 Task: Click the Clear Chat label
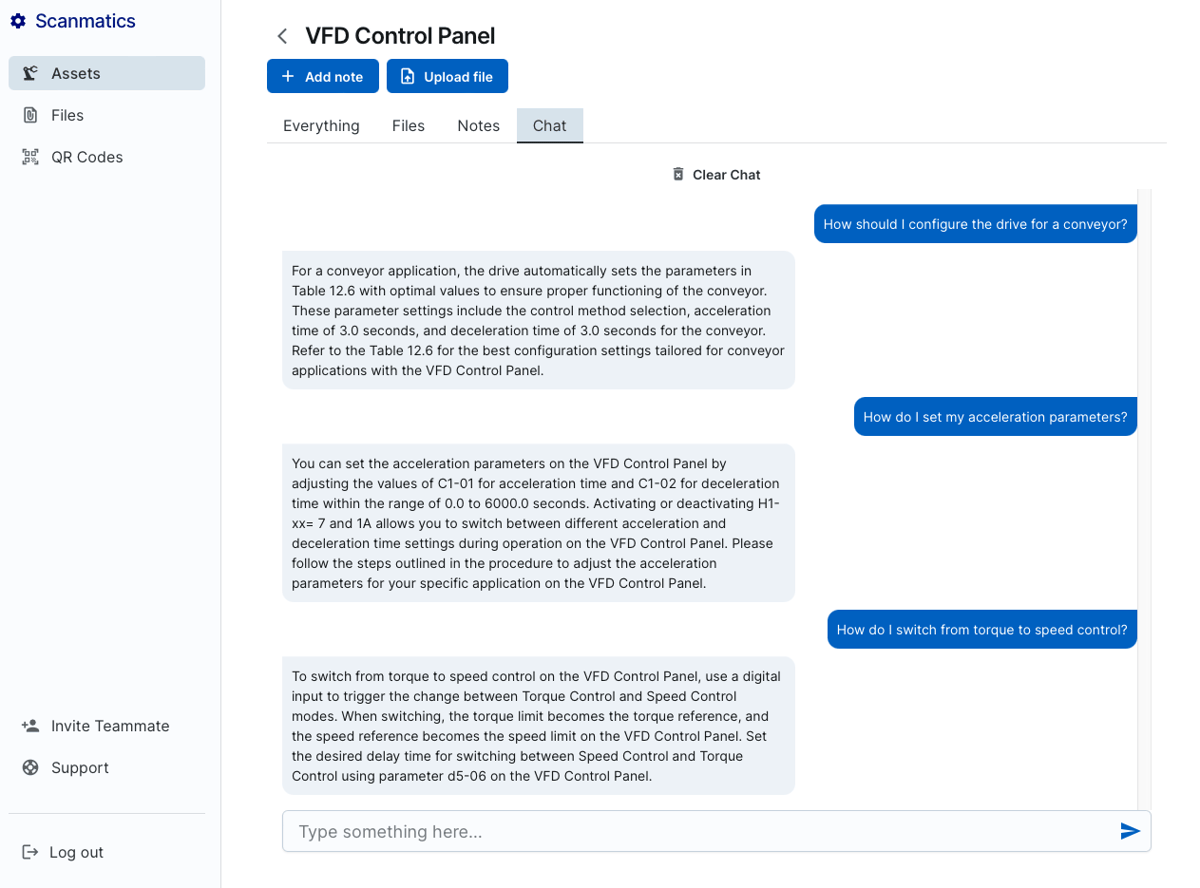tap(726, 174)
